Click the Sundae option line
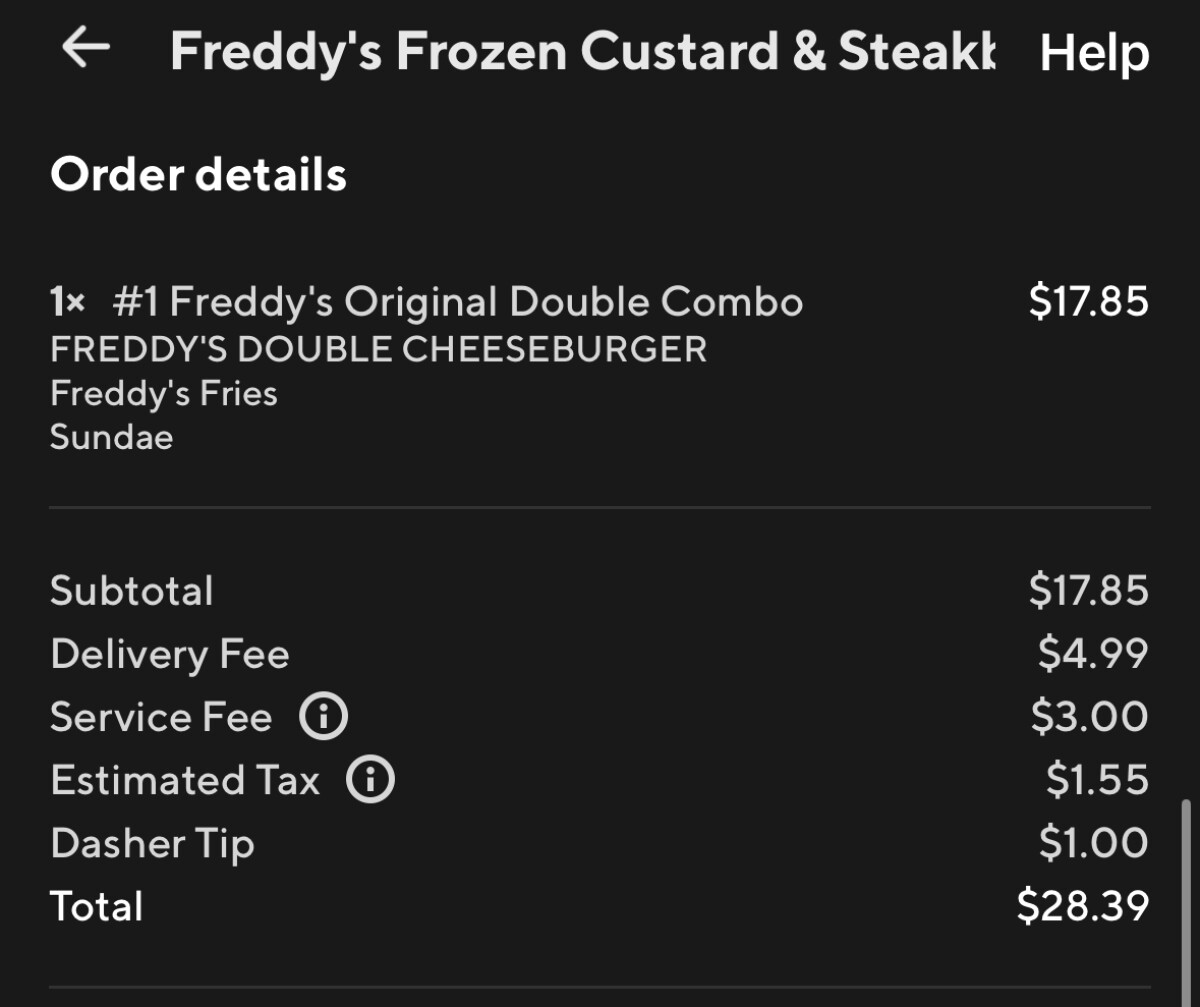The height and width of the screenshot is (1007, 1200). [111, 437]
